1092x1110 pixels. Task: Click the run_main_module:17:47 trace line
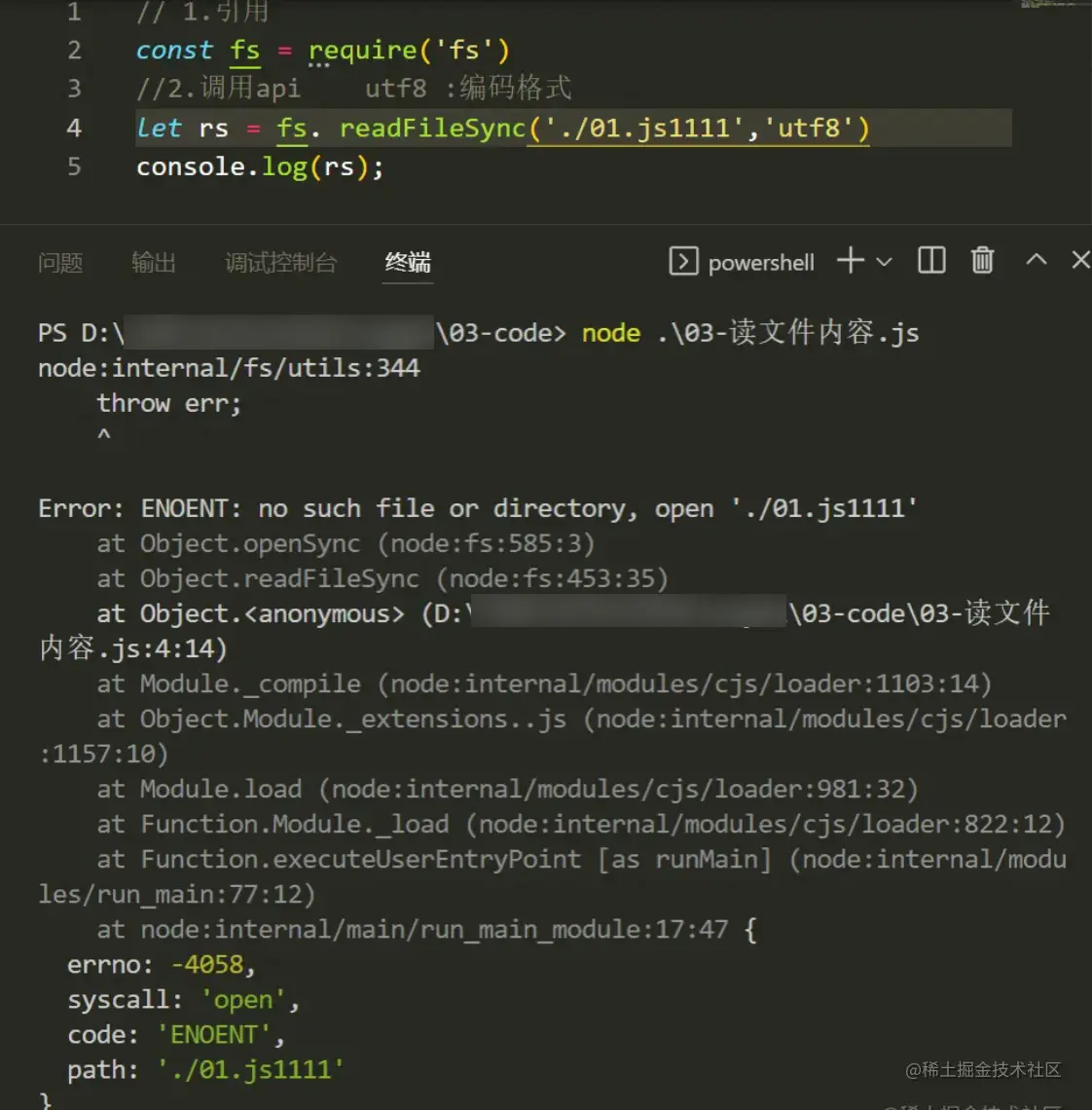coord(426,930)
